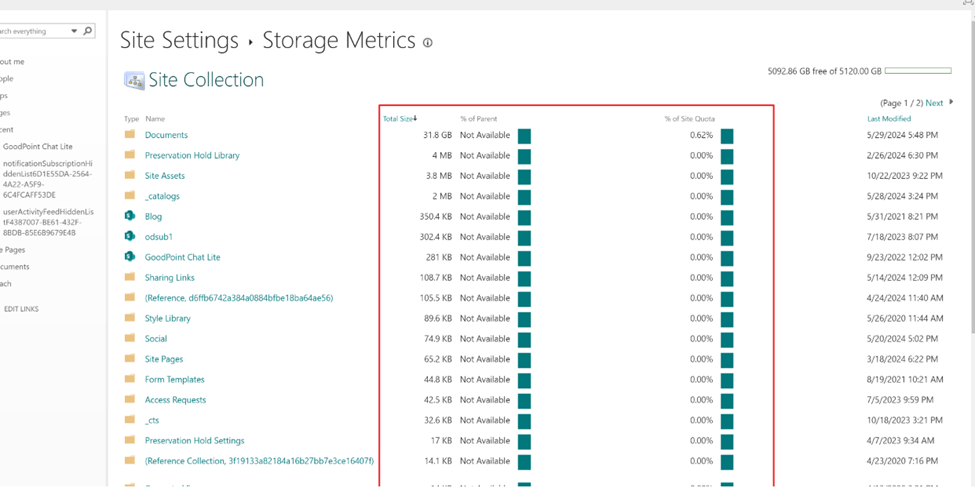975x488 pixels.
Task: Click the folder icon beside Site Pages
Action: click(x=130, y=359)
